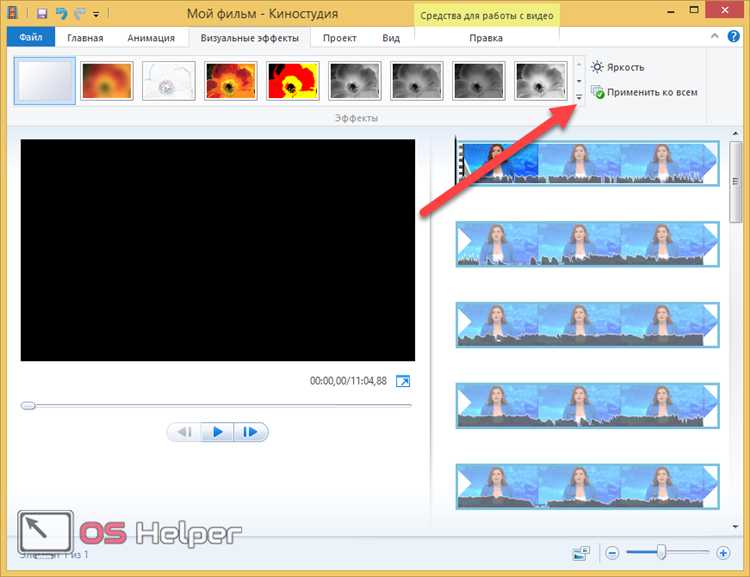
Task: Open the Проект tab
Action: 340,38
